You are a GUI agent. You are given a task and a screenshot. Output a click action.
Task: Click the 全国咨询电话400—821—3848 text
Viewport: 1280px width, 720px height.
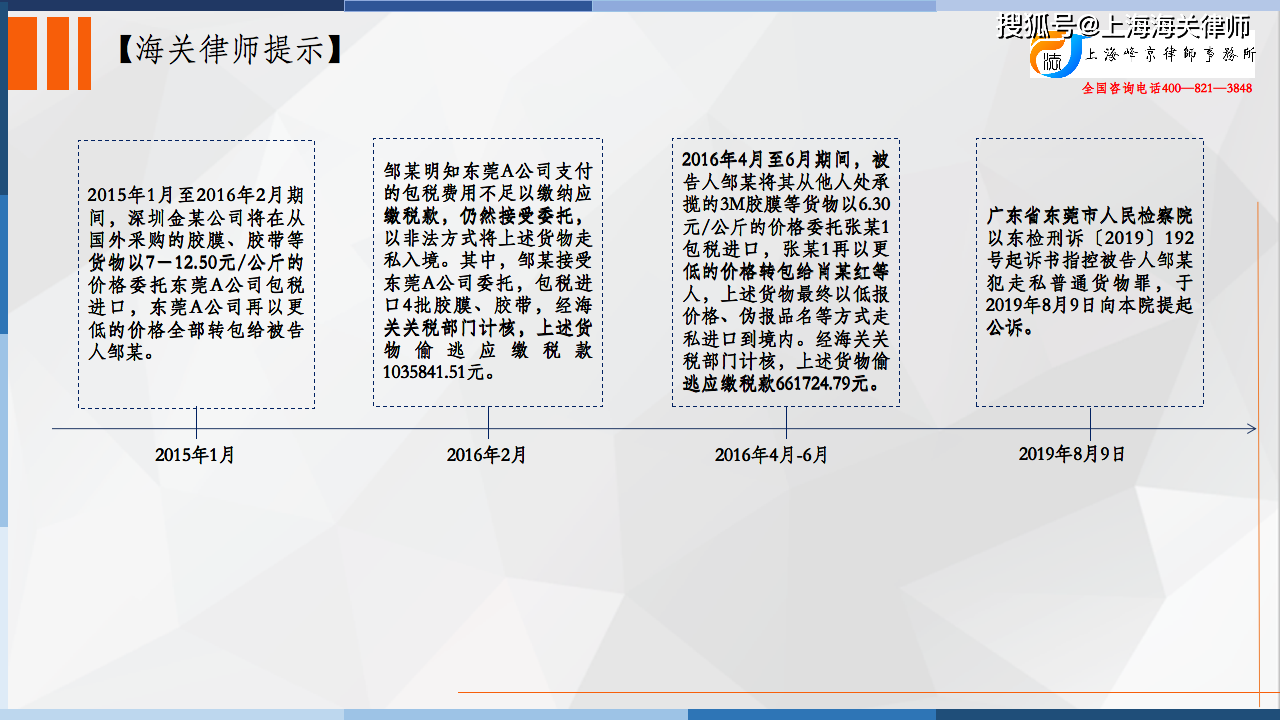[1167, 88]
